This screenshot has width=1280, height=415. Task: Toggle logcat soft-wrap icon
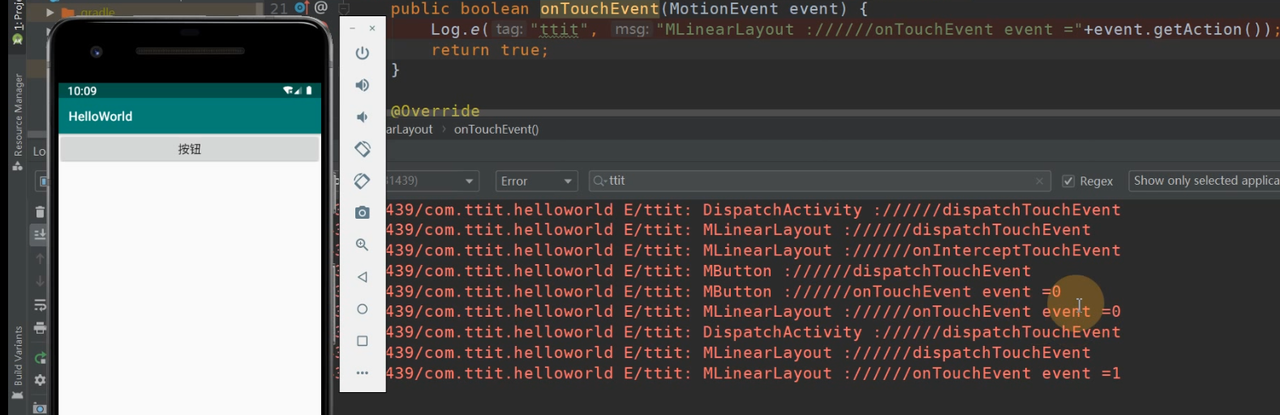(40, 304)
